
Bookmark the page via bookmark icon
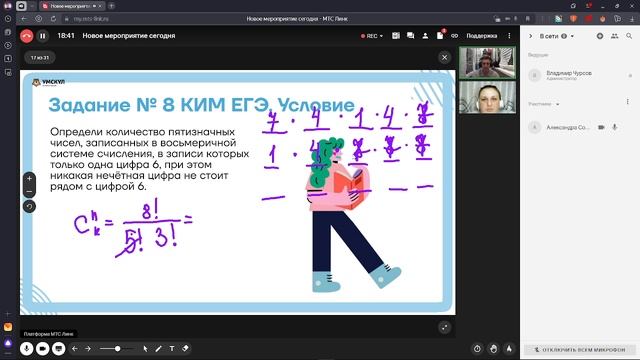(x=527, y=19)
